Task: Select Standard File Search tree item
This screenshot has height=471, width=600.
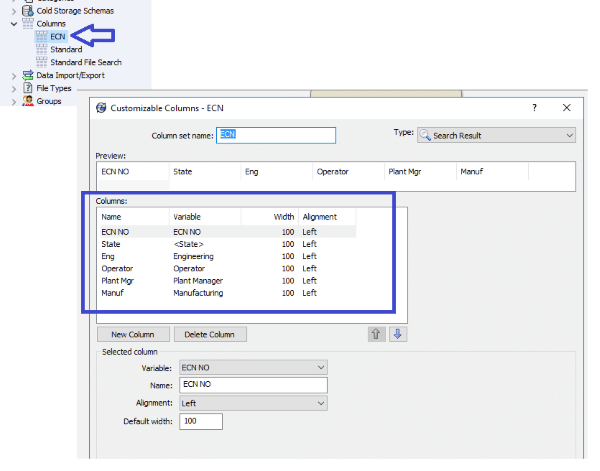Action: (x=86, y=62)
